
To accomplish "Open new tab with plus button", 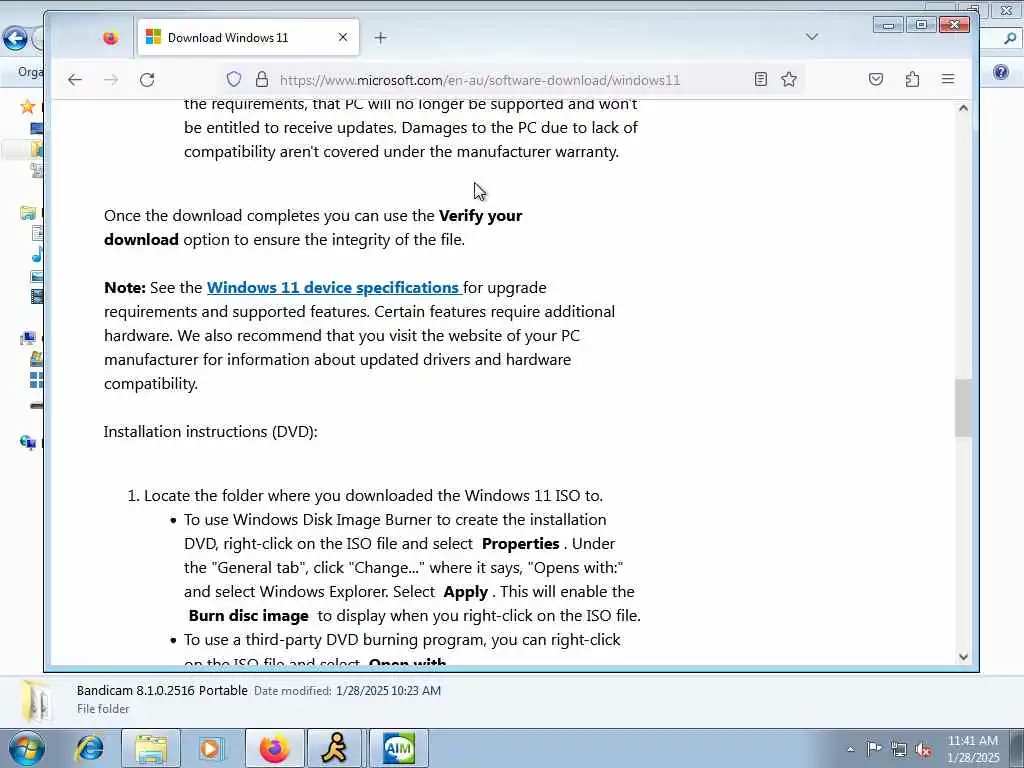I will point(381,38).
